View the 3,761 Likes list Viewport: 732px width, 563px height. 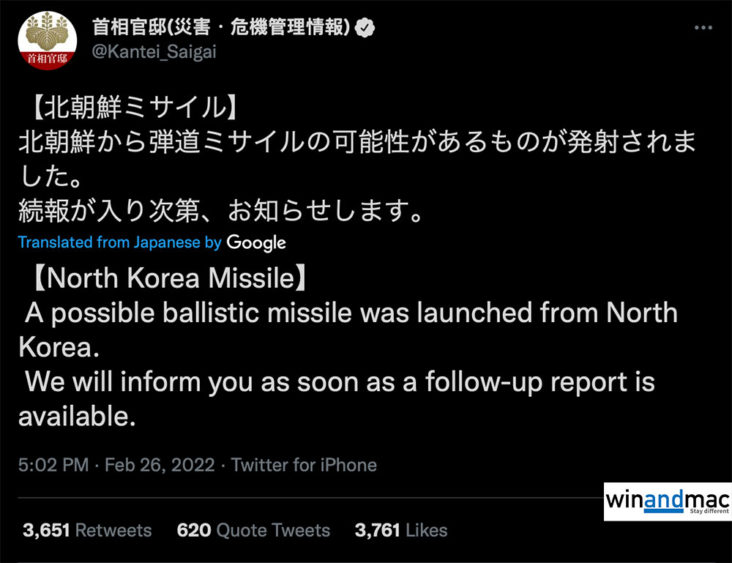(x=400, y=530)
